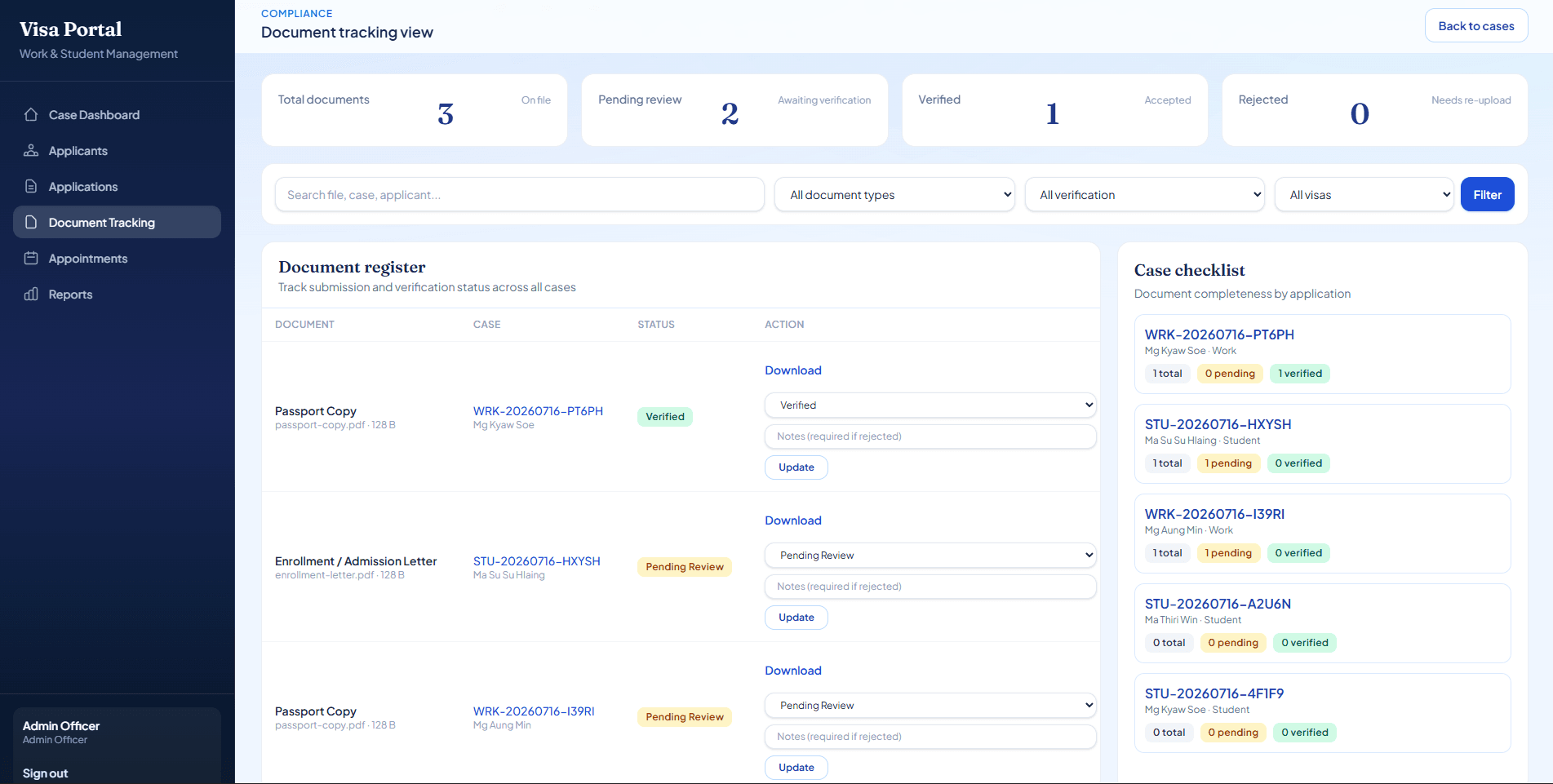Go to Applicants page
1553x784 pixels.
point(117,151)
